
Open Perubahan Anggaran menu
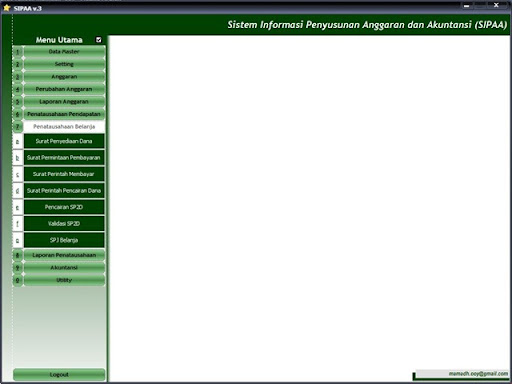64,89
